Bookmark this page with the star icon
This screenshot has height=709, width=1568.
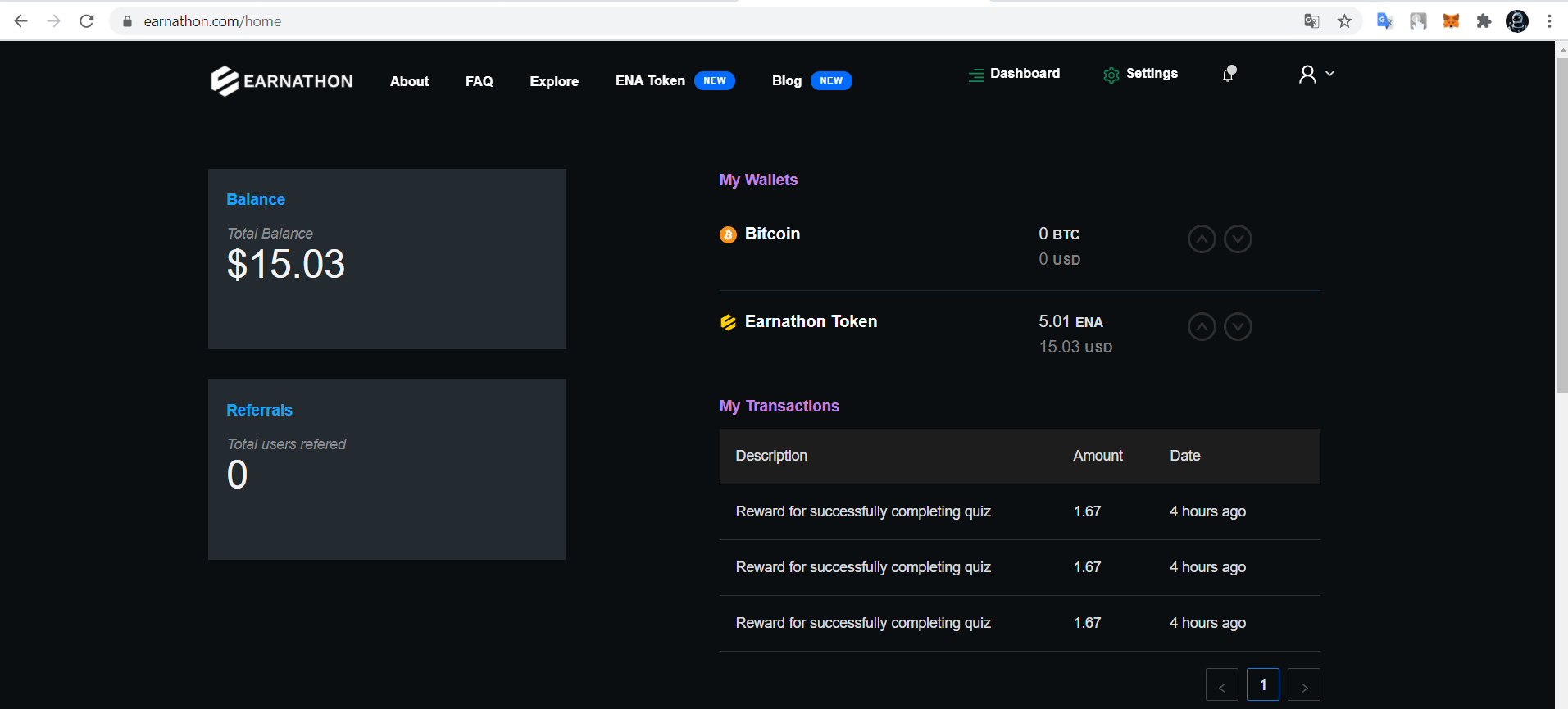1344,21
